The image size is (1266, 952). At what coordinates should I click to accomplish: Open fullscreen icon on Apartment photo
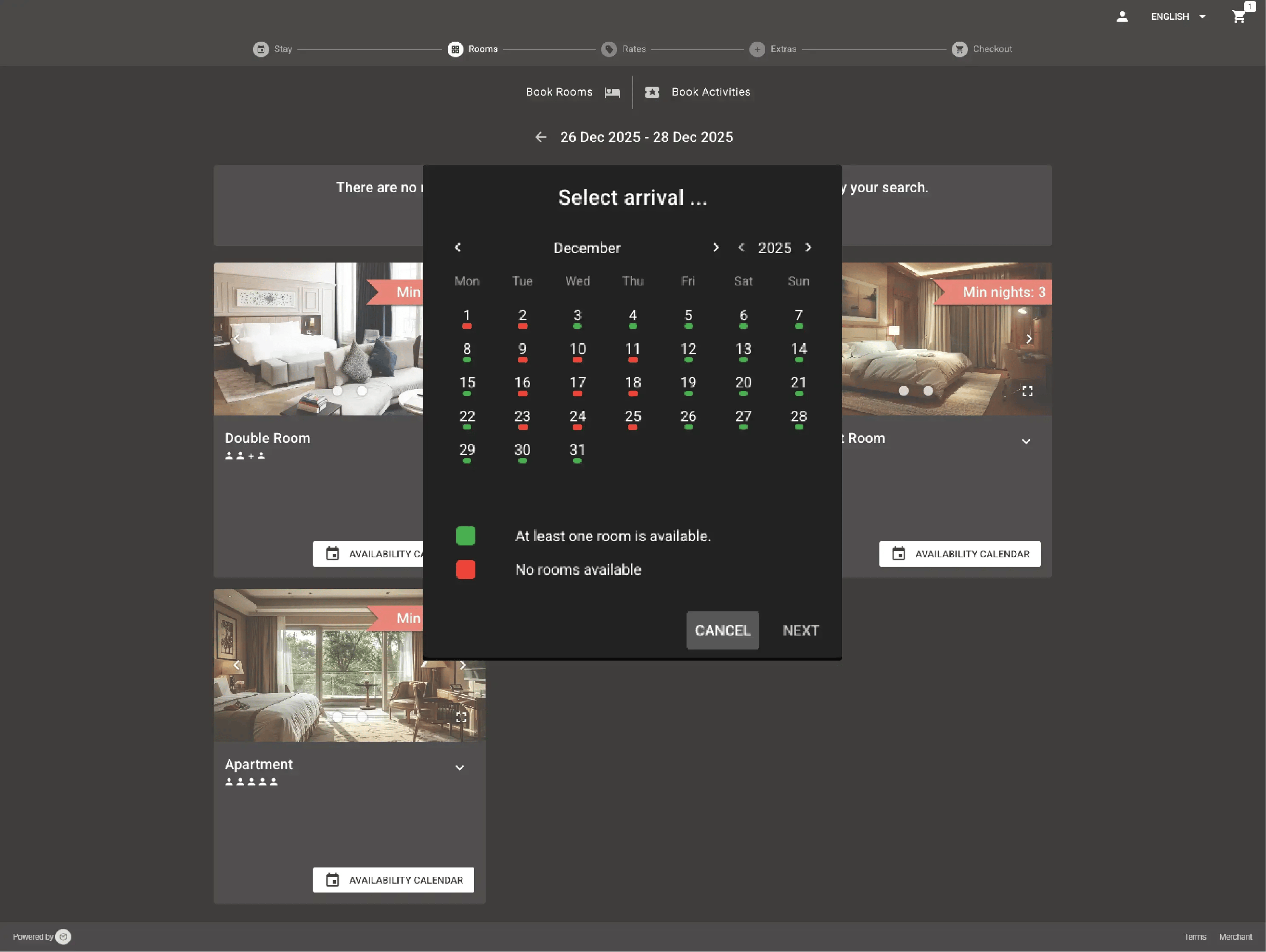tap(461, 717)
